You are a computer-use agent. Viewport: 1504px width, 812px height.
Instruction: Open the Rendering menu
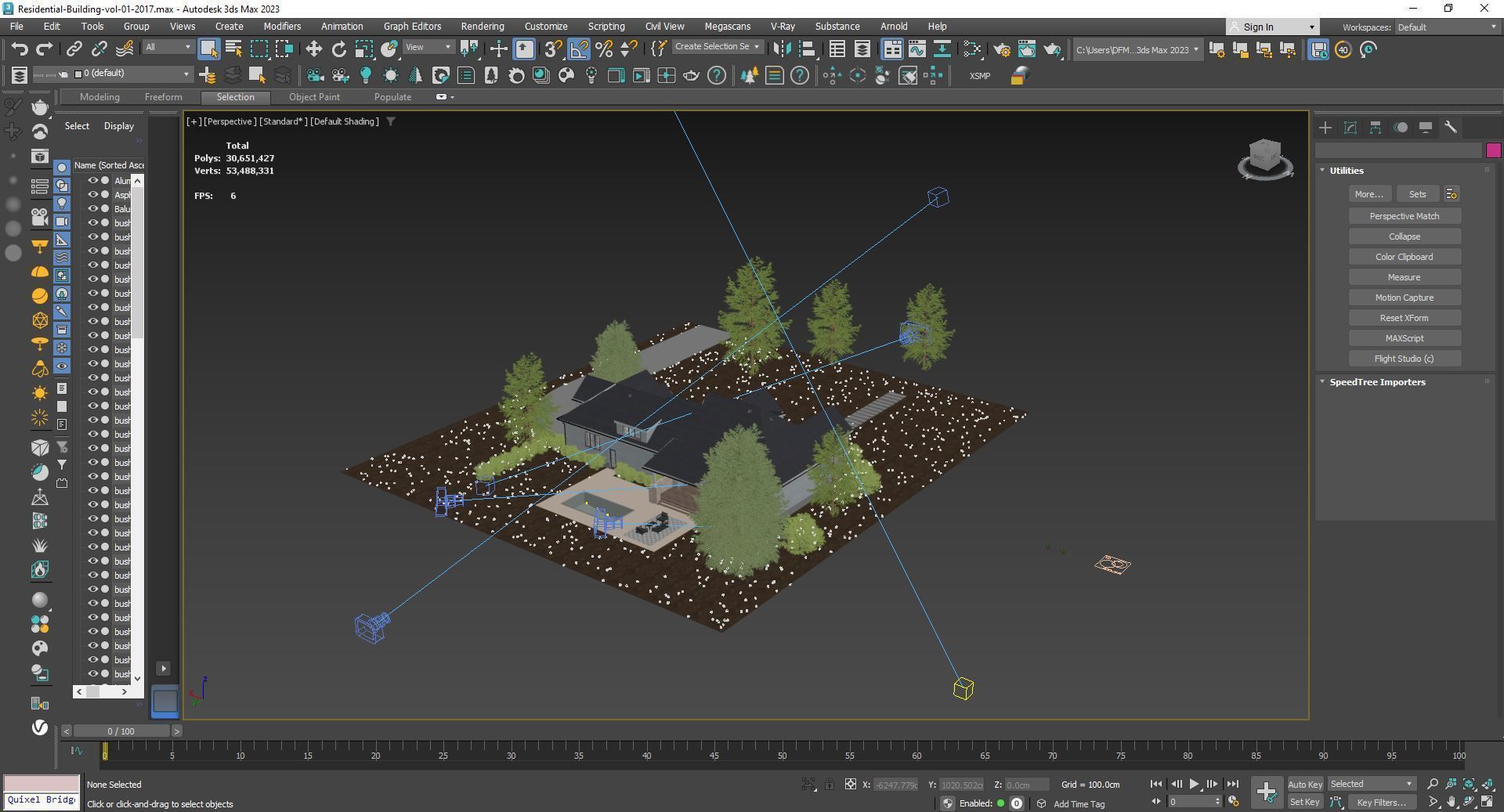[482, 26]
